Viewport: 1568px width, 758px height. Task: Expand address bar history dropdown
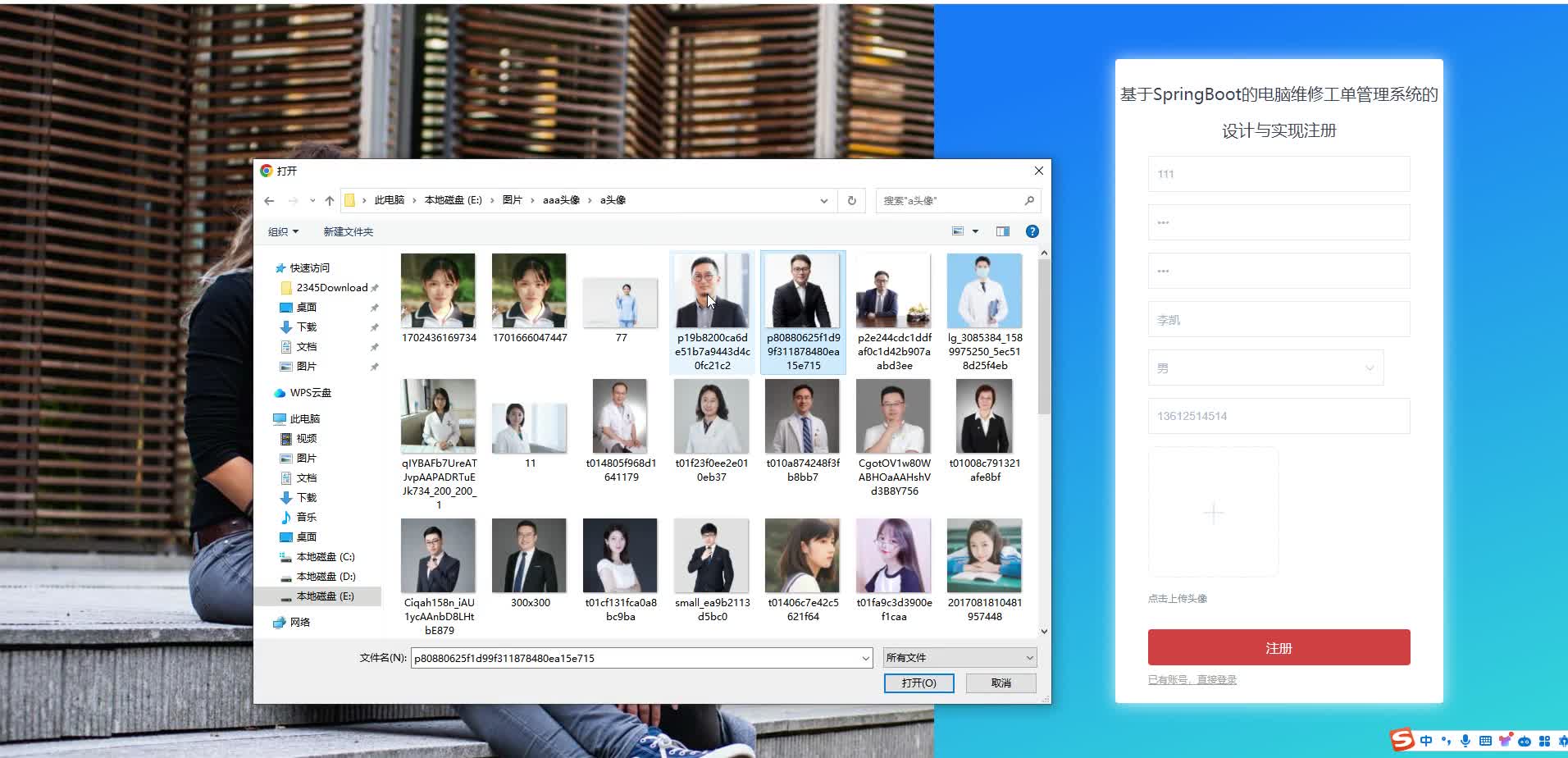click(824, 200)
